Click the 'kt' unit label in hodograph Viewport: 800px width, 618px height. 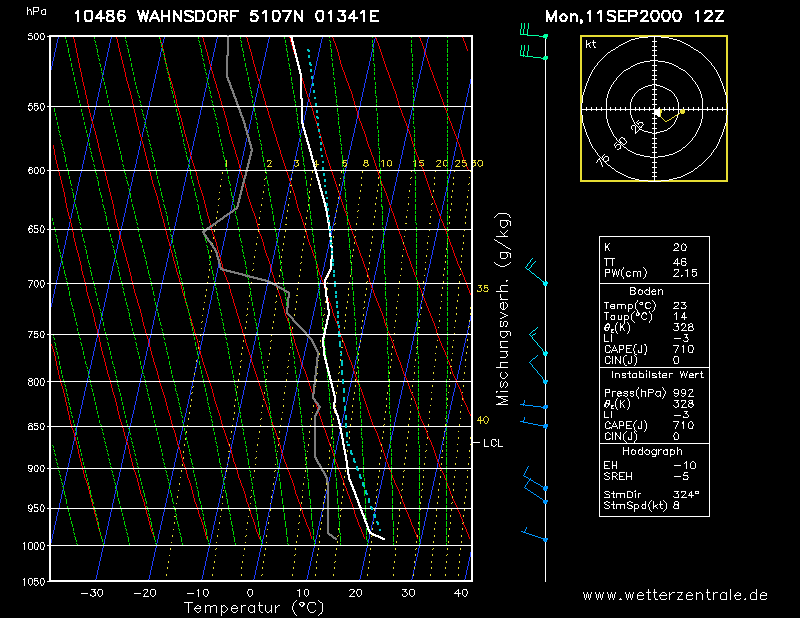point(591,45)
